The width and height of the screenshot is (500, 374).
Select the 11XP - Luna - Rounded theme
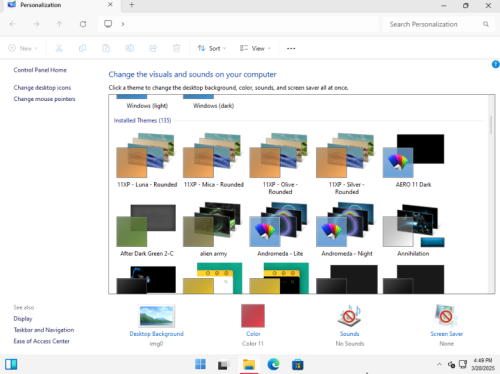tap(147, 161)
